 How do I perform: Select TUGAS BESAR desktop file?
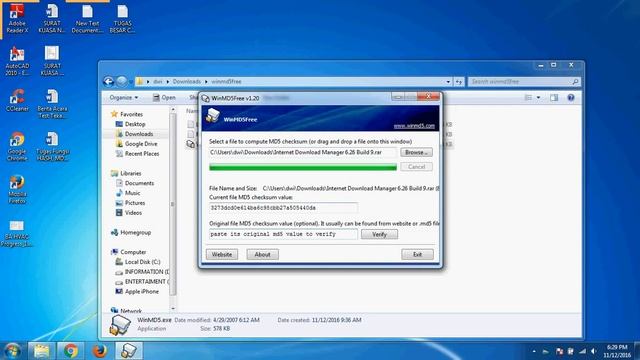pyautogui.click(x=122, y=19)
